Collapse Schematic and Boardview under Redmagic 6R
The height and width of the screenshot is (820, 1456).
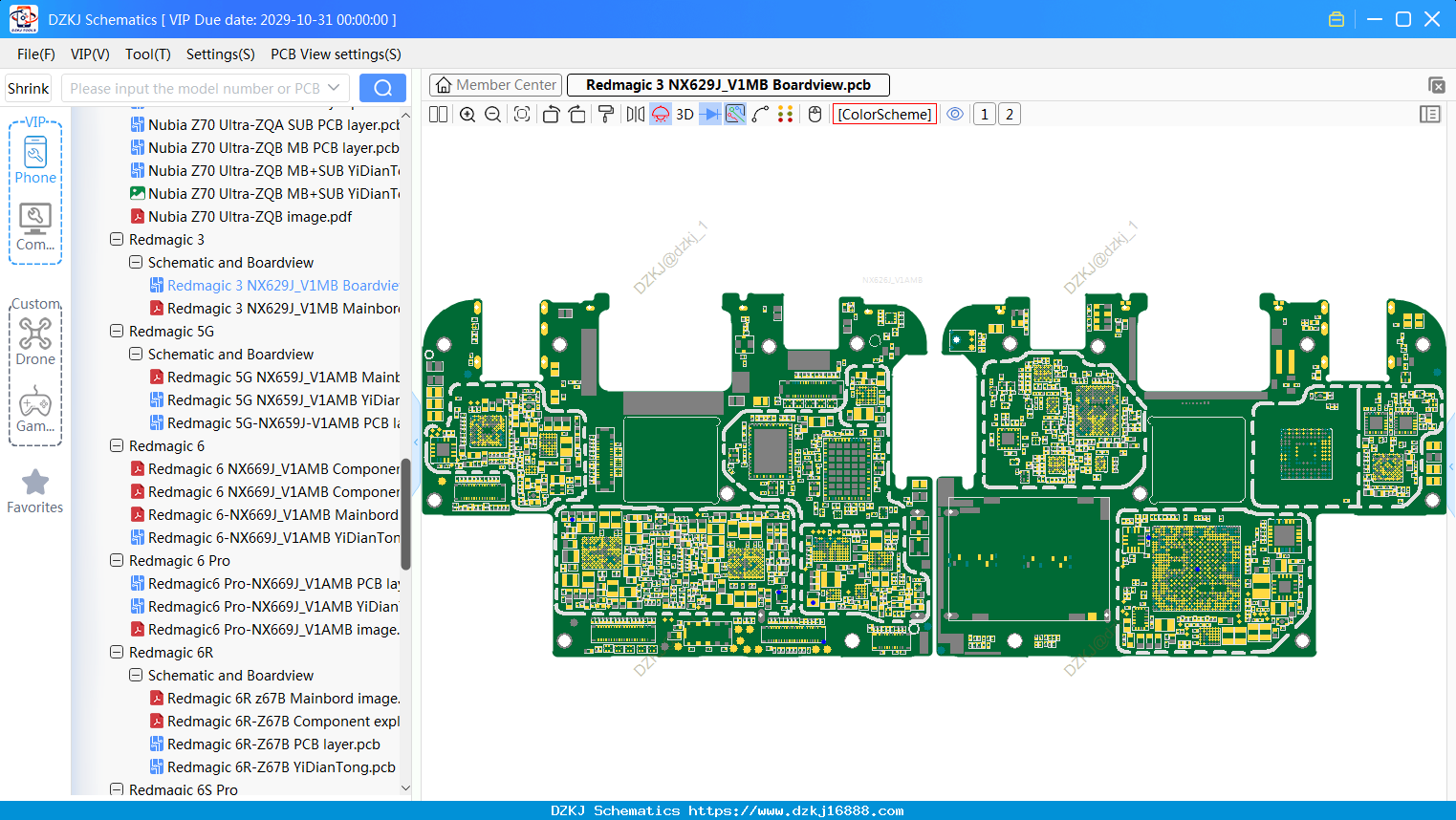click(x=136, y=675)
